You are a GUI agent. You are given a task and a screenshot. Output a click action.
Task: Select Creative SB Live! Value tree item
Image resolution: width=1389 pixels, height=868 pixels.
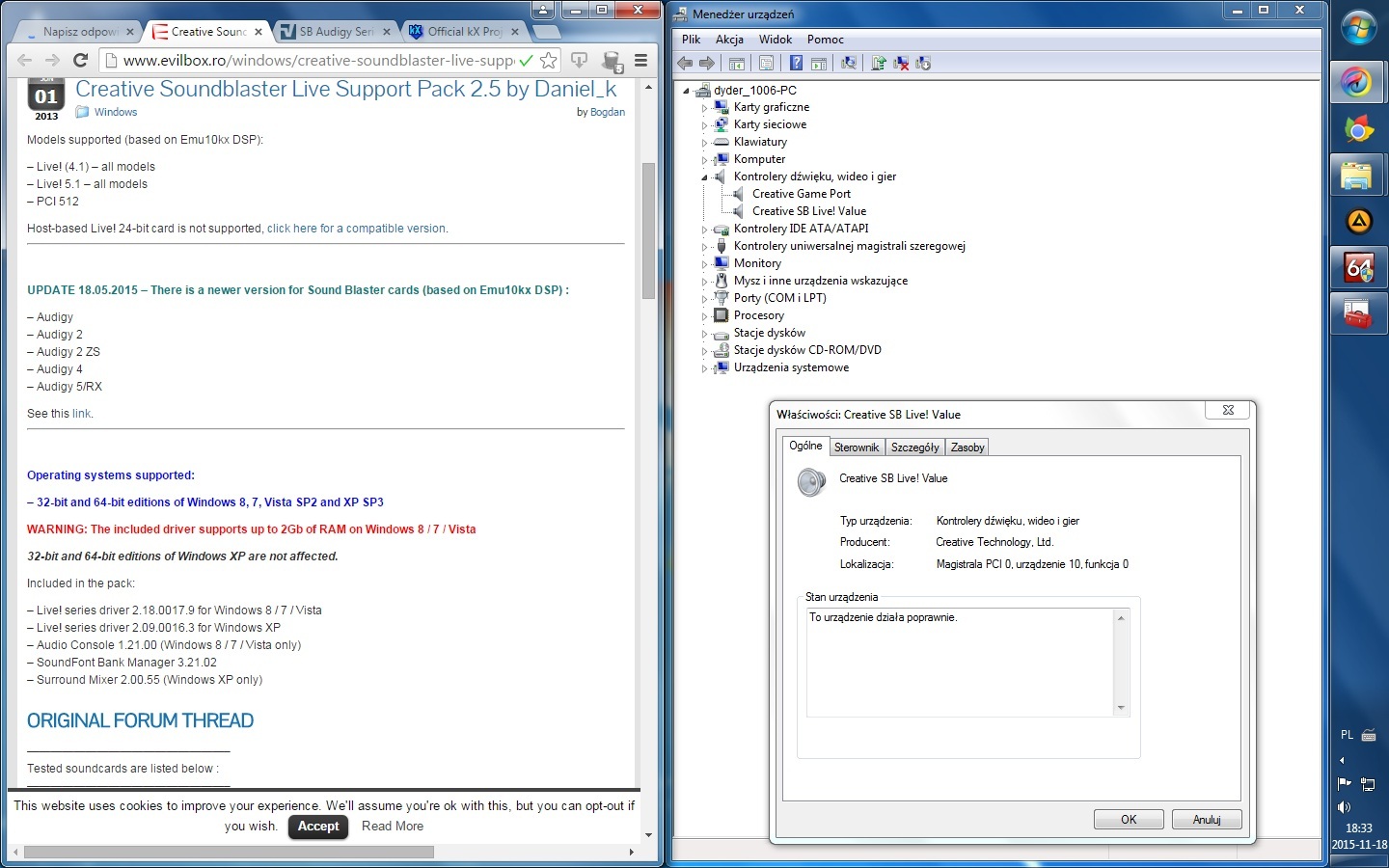(x=809, y=211)
